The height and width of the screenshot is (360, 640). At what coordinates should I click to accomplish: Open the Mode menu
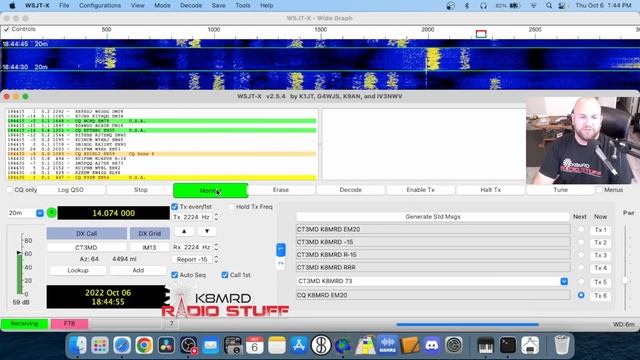pos(162,5)
